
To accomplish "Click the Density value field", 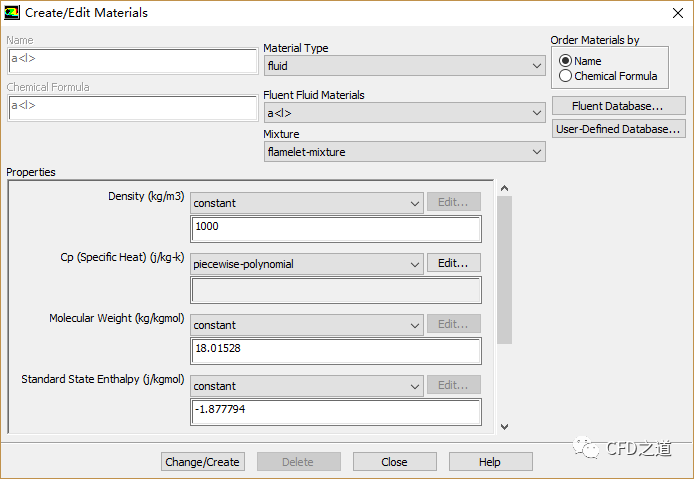I will coord(335,228).
